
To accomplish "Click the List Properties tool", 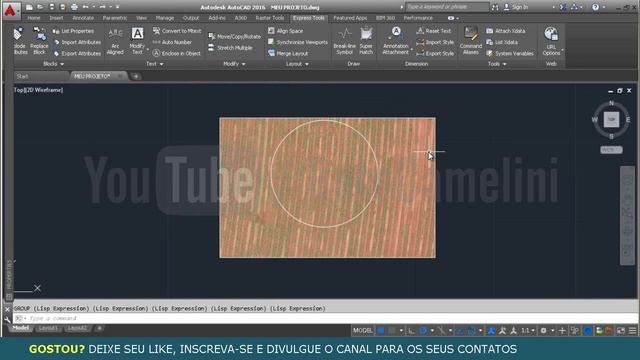I will (73, 31).
